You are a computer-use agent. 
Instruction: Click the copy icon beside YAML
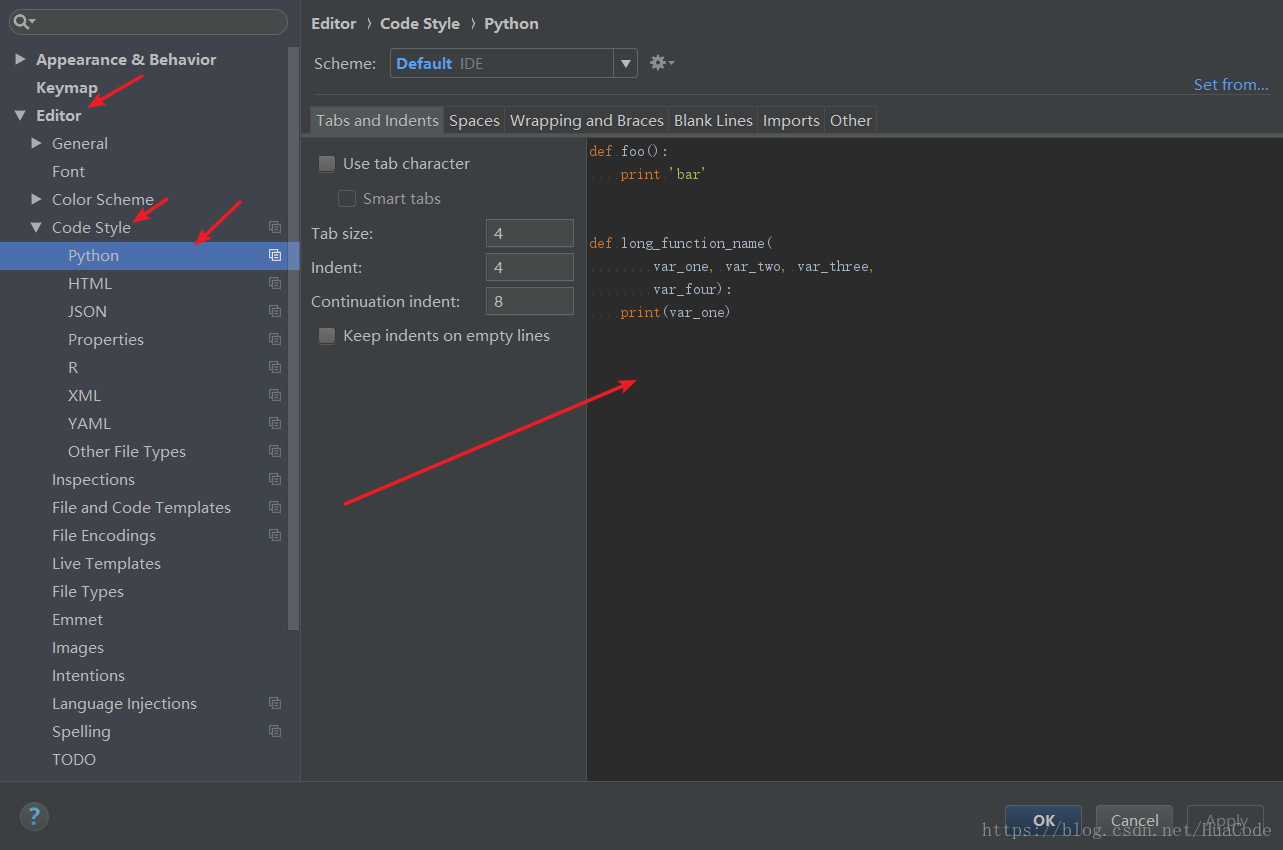[275, 423]
